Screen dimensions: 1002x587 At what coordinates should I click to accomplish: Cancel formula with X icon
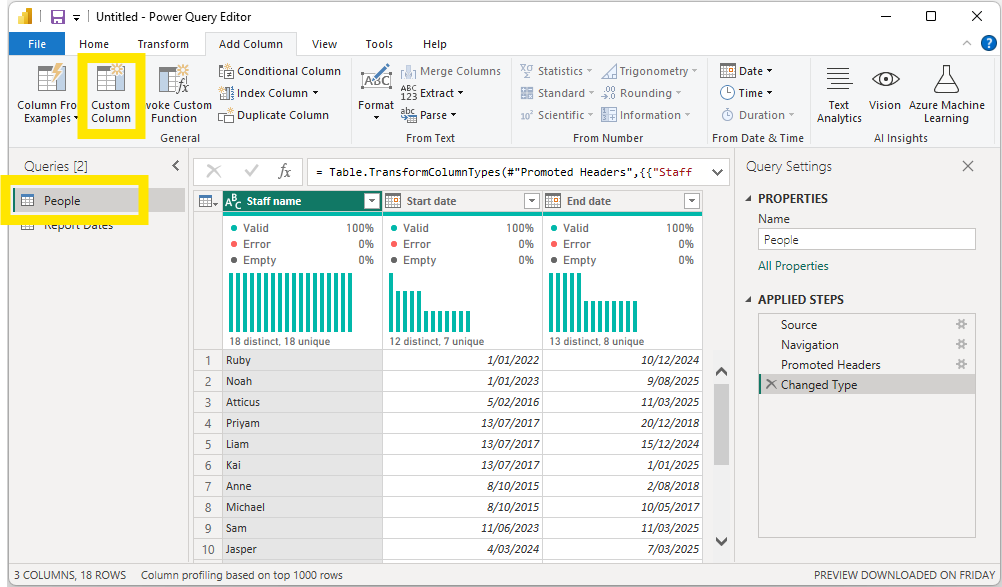coord(214,171)
